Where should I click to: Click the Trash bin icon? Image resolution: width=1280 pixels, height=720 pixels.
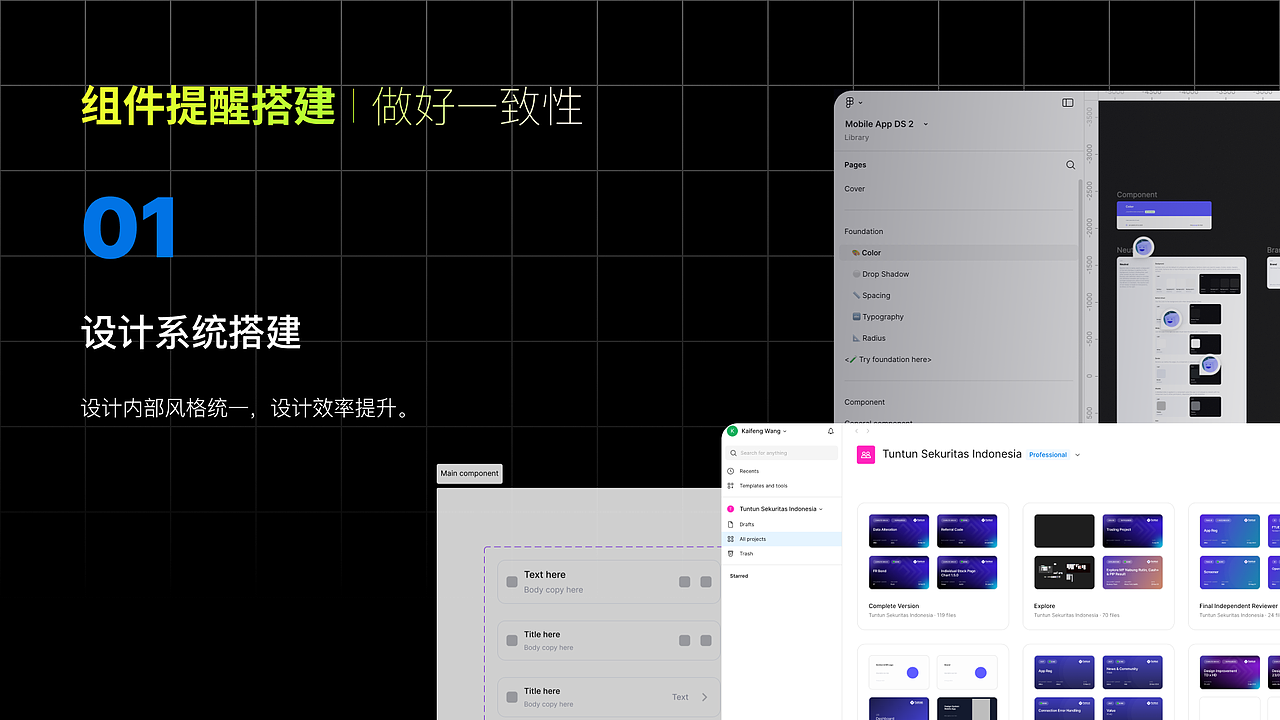tap(731, 553)
